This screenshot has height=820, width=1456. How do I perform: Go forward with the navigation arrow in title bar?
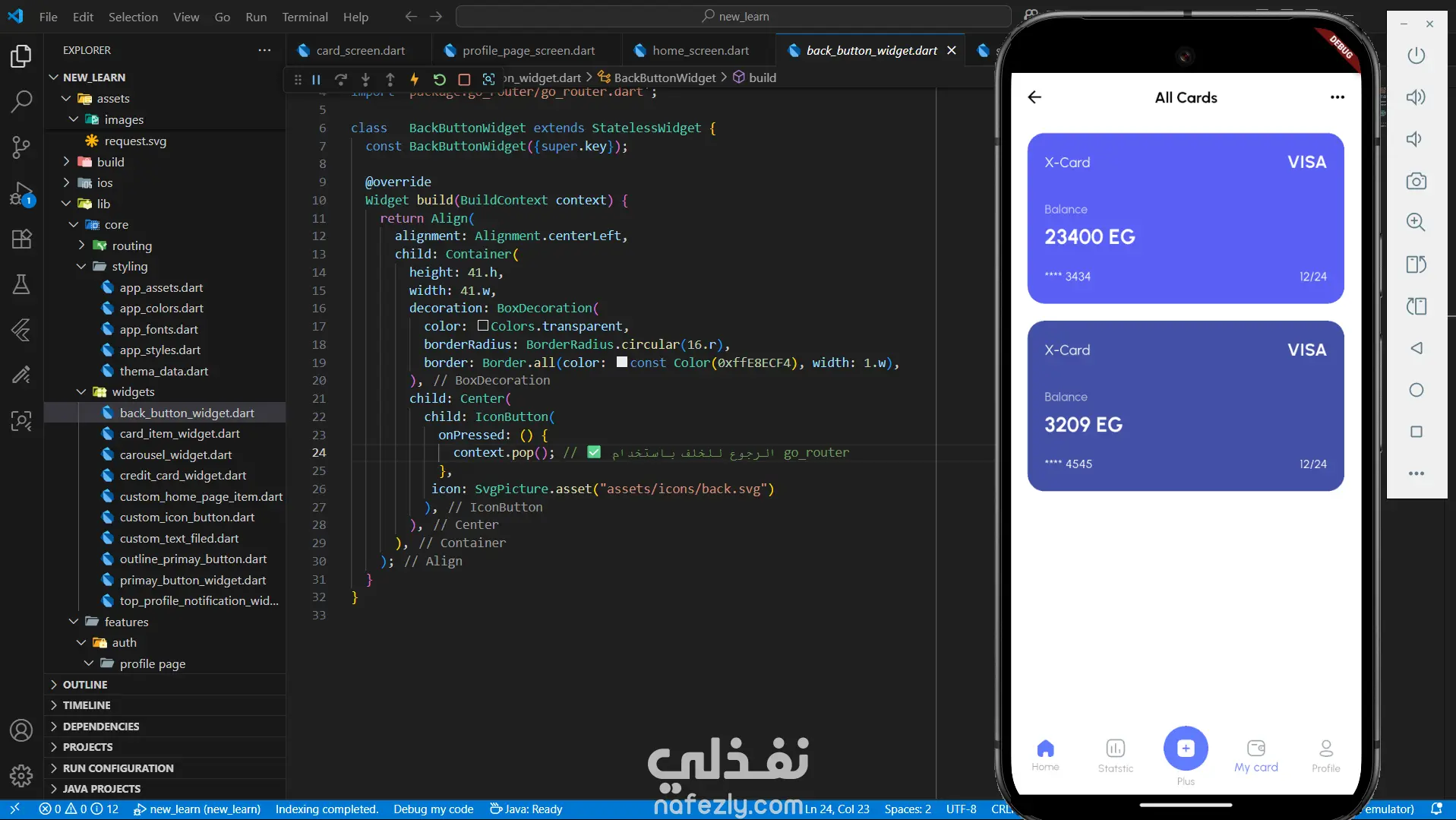[x=436, y=17]
